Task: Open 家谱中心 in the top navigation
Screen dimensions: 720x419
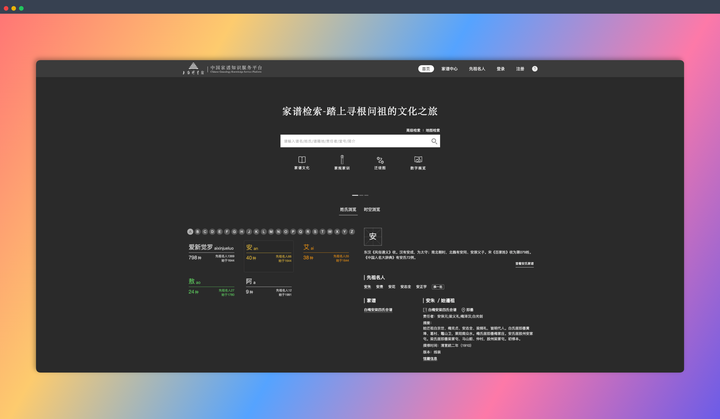Action: point(450,69)
